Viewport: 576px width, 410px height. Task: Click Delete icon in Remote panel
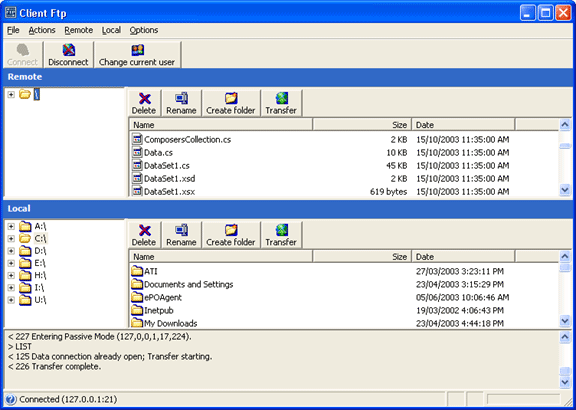145,98
